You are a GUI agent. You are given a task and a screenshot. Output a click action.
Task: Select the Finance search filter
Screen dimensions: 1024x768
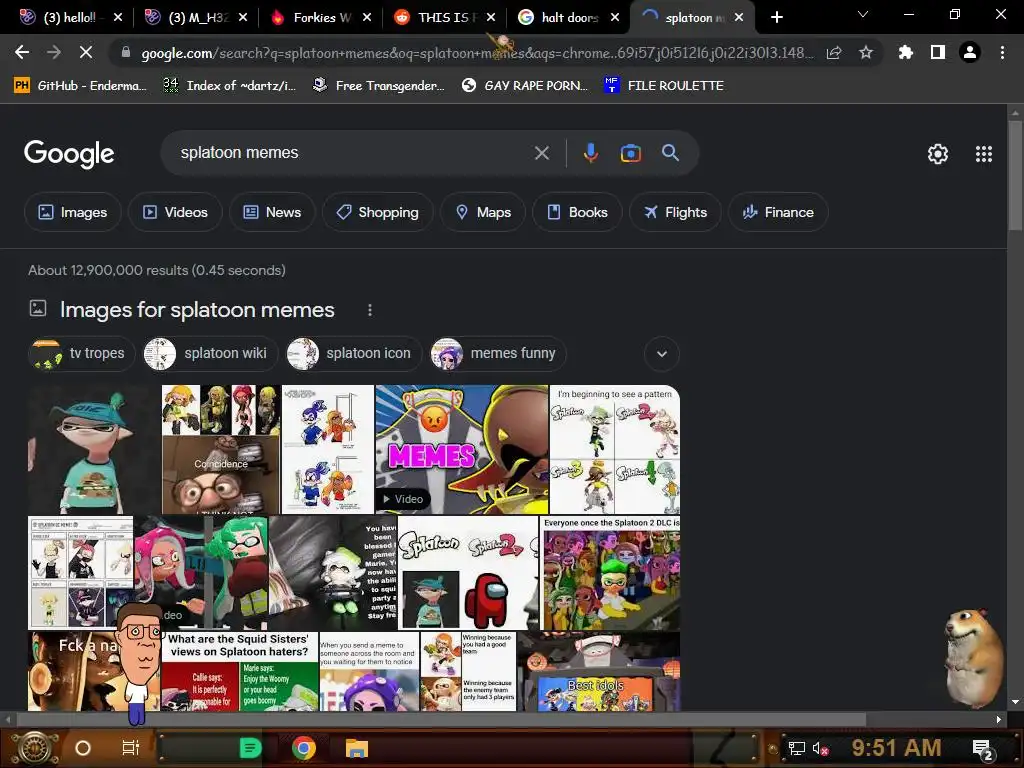click(778, 212)
